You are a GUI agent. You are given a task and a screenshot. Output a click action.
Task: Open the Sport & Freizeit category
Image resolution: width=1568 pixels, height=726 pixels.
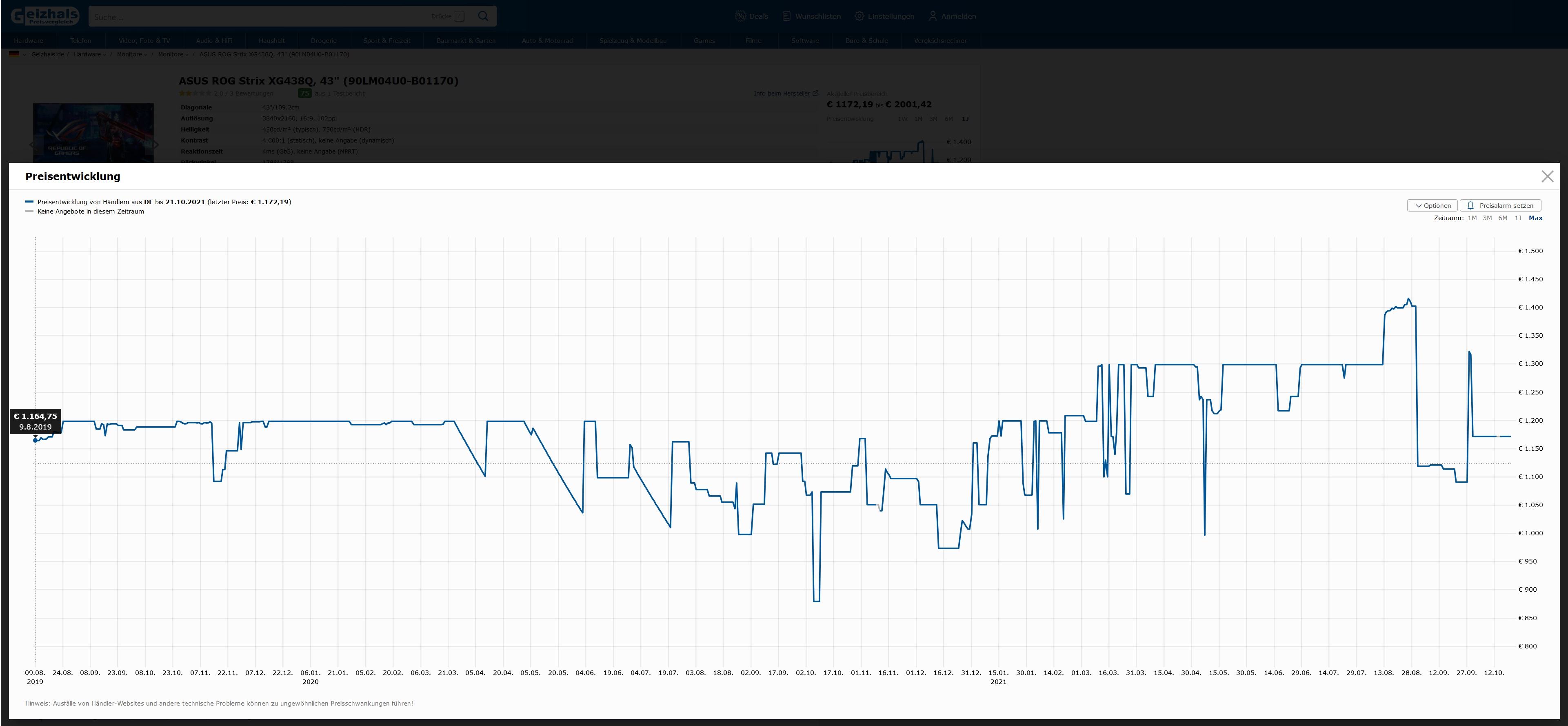(x=386, y=41)
